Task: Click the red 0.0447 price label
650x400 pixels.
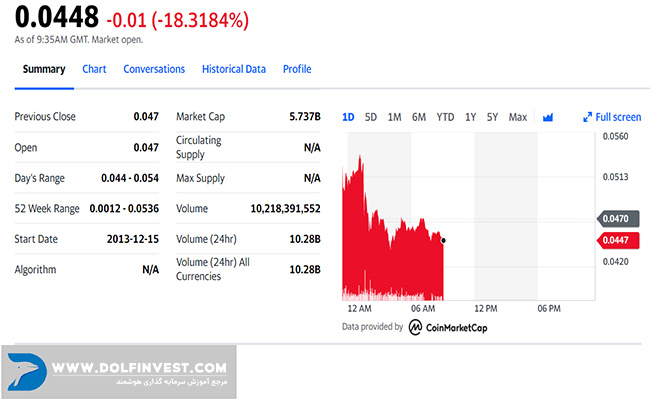Action: 615,240
